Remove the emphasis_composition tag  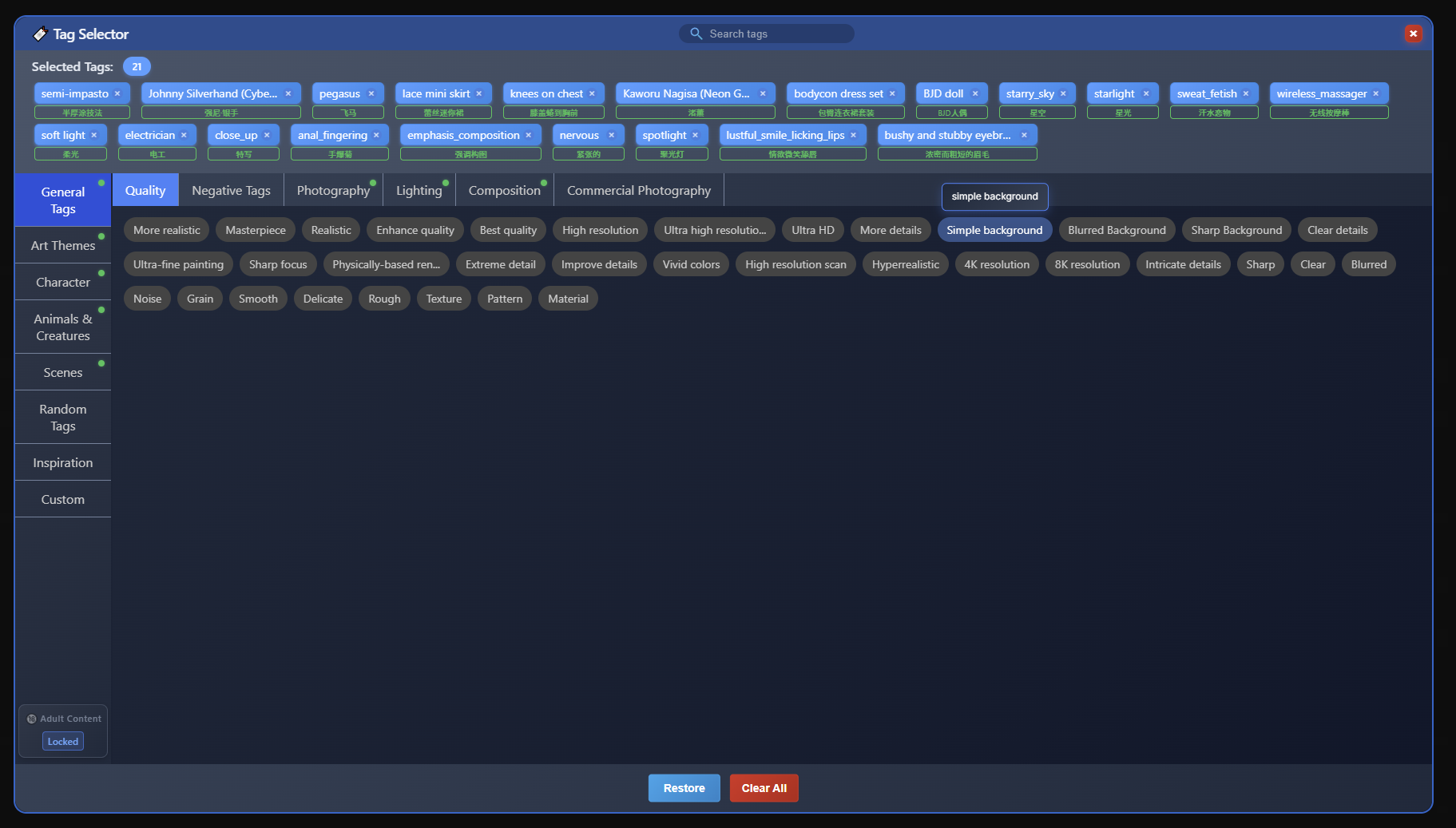[x=529, y=135]
